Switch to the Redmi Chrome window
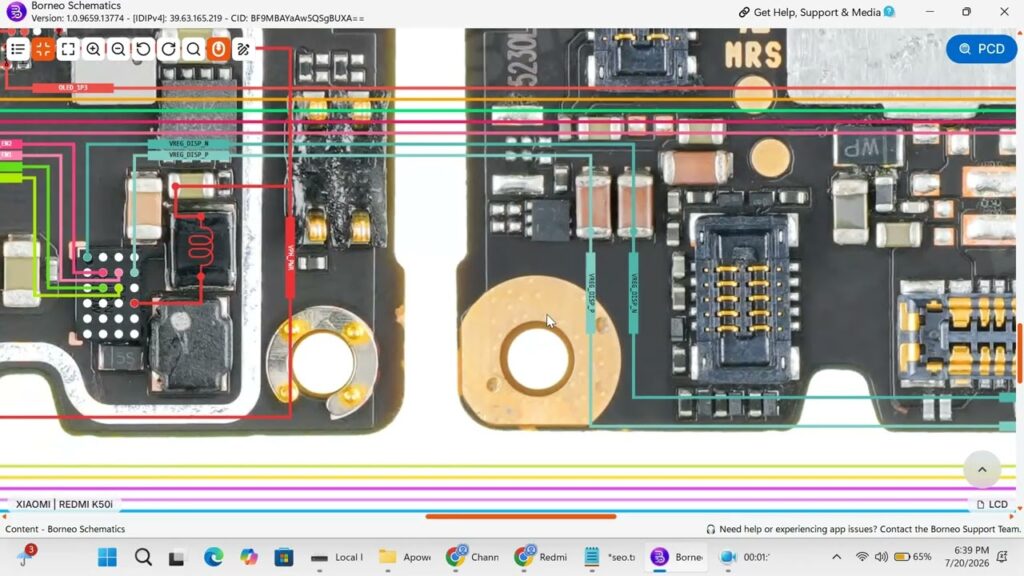 coord(541,557)
